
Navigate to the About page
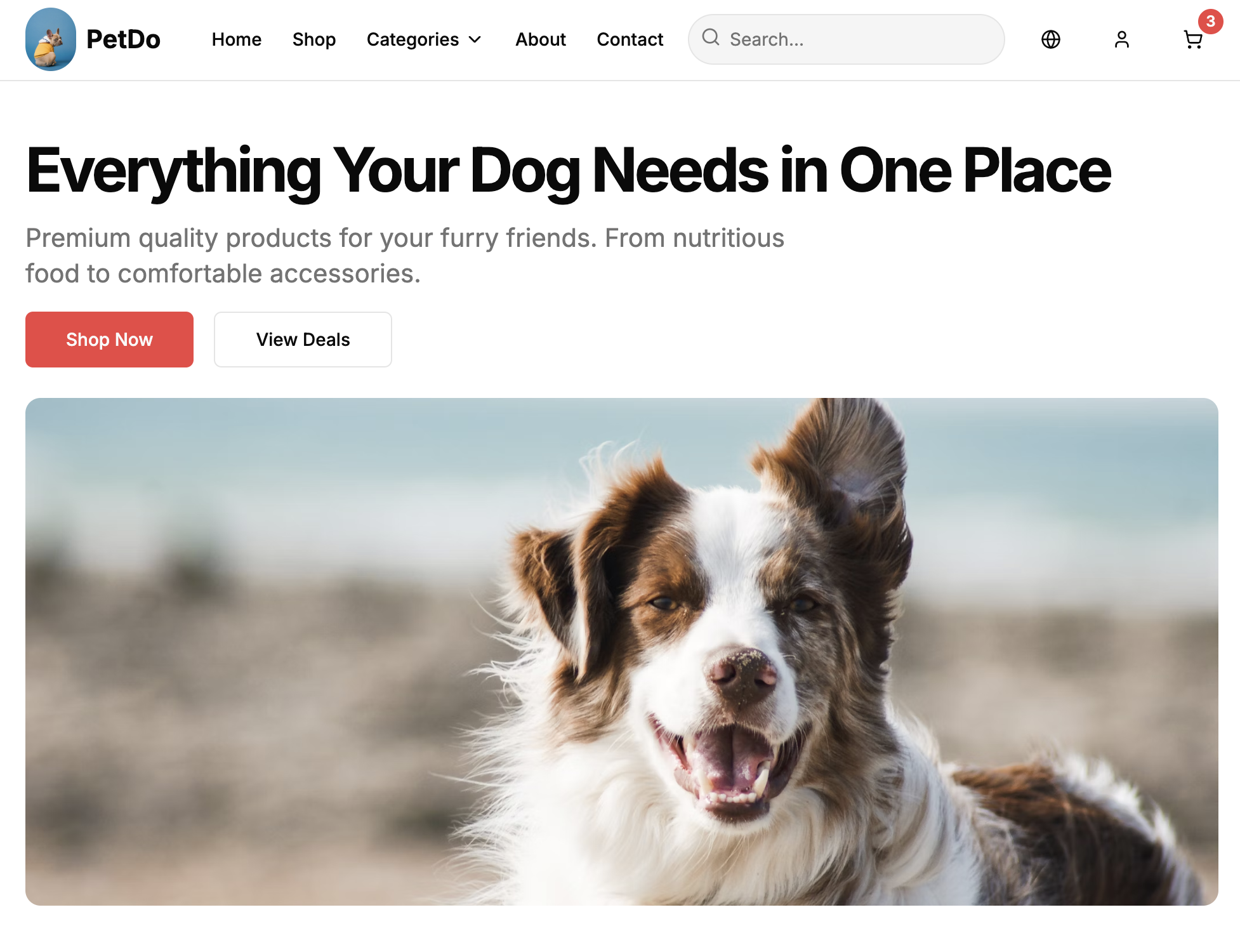(x=541, y=39)
